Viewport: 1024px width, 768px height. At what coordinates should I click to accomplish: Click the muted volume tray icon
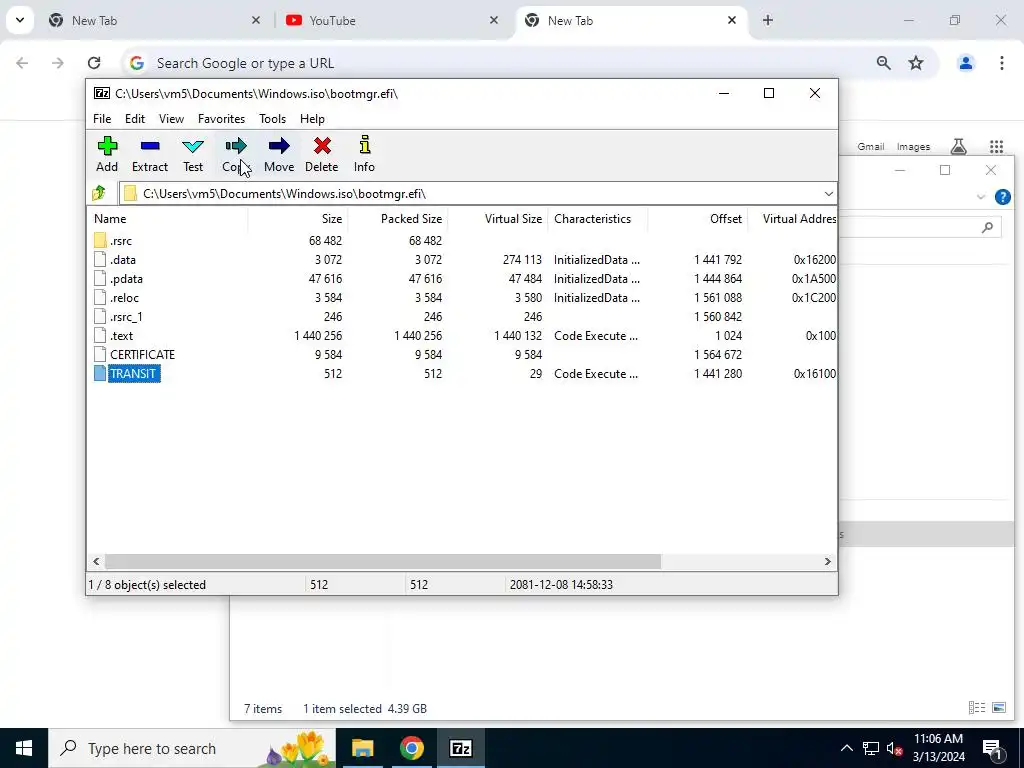tap(894, 748)
